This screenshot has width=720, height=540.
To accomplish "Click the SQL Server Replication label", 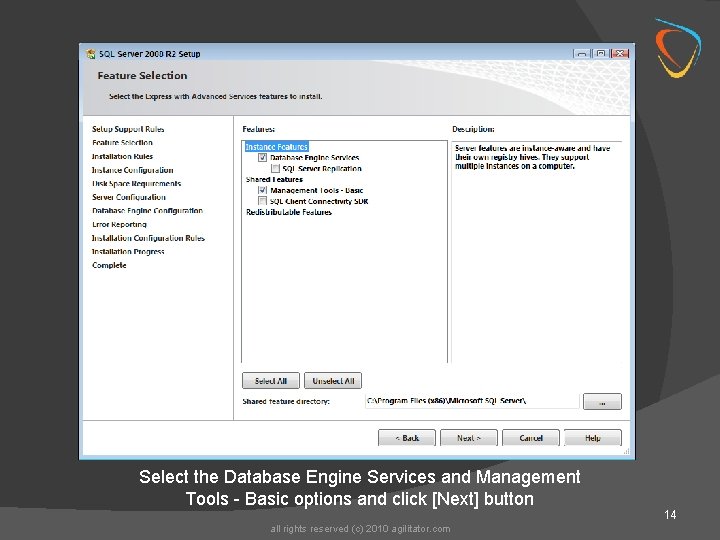I will [322, 169].
